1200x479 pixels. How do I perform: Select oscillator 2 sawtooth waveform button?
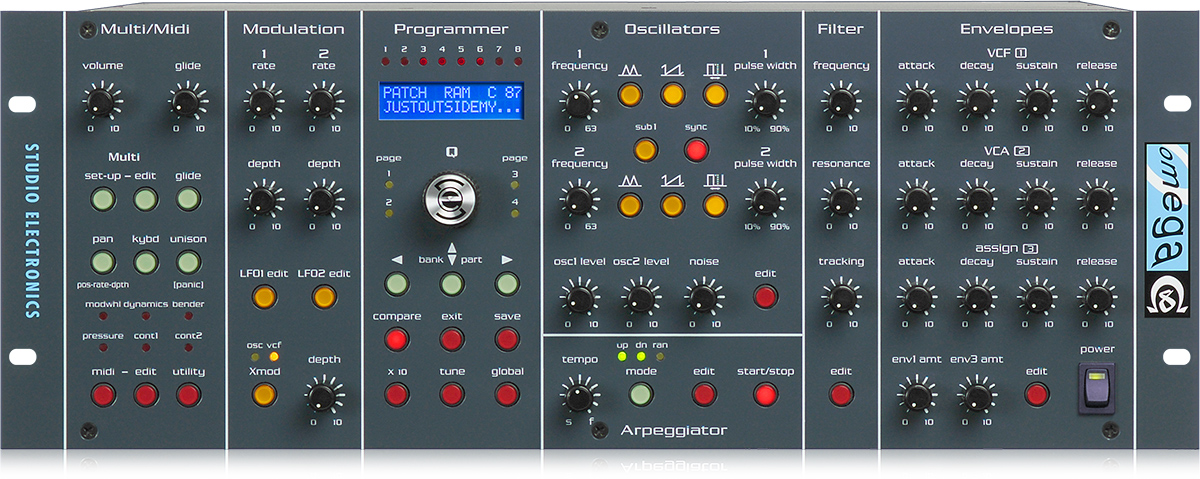point(671,205)
